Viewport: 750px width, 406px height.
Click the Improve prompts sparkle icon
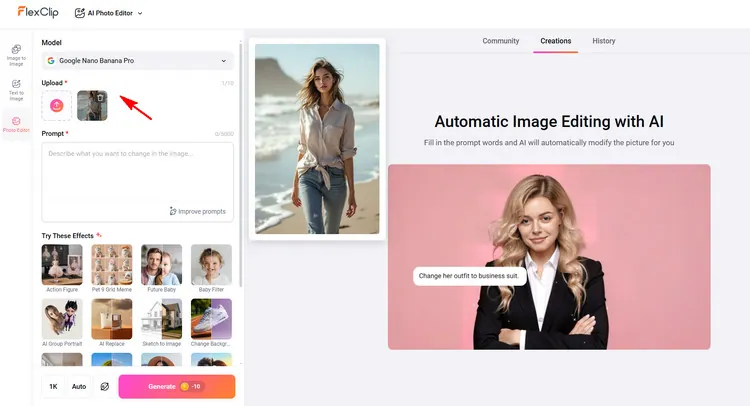click(x=173, y=211)
